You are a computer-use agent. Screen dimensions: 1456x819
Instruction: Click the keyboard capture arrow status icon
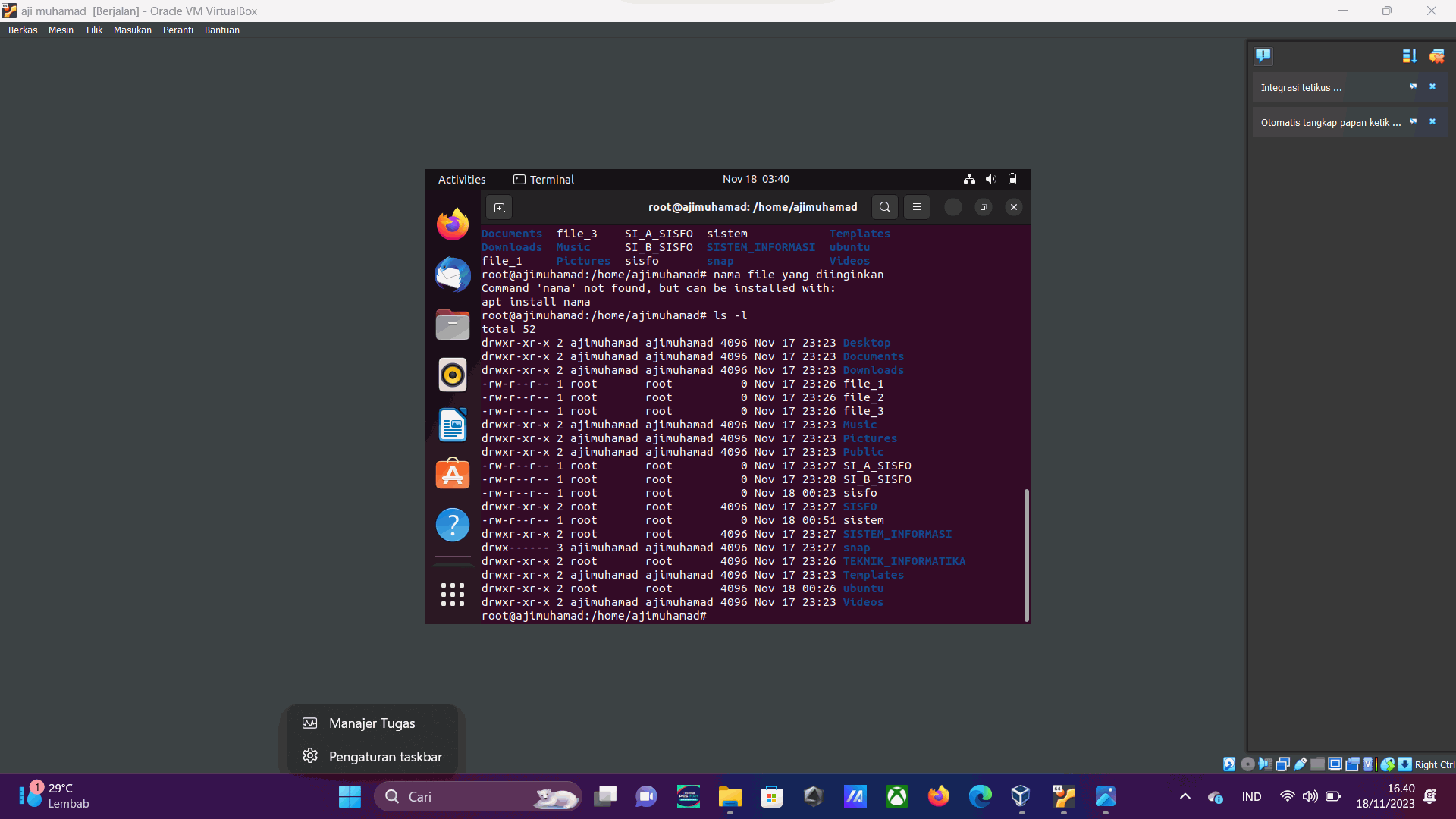click(1405, 764)
